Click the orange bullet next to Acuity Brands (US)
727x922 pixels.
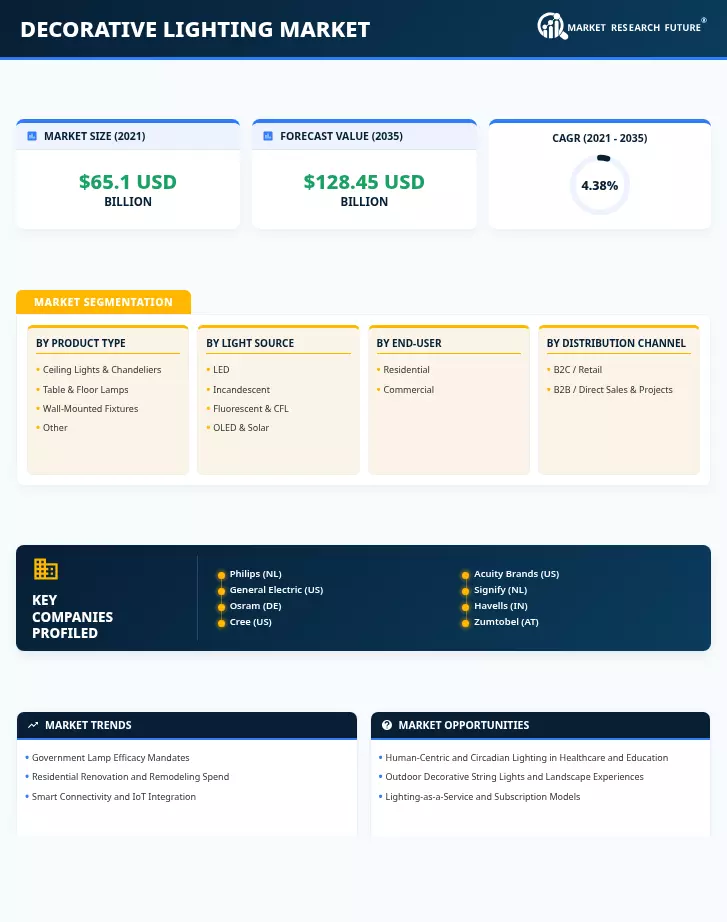(x=465, y=575)
